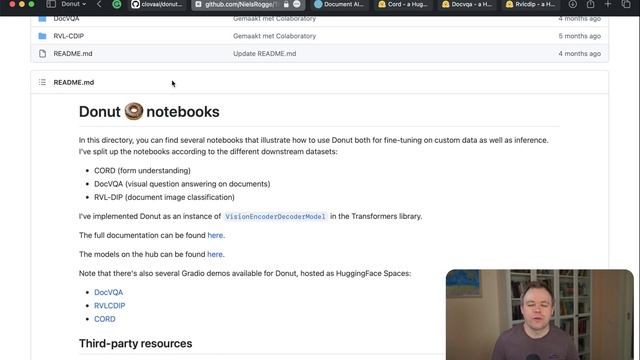The width and height of the screenshot is (640, 360).
Task: Click the yellow minimize window button
Action: 22,4
